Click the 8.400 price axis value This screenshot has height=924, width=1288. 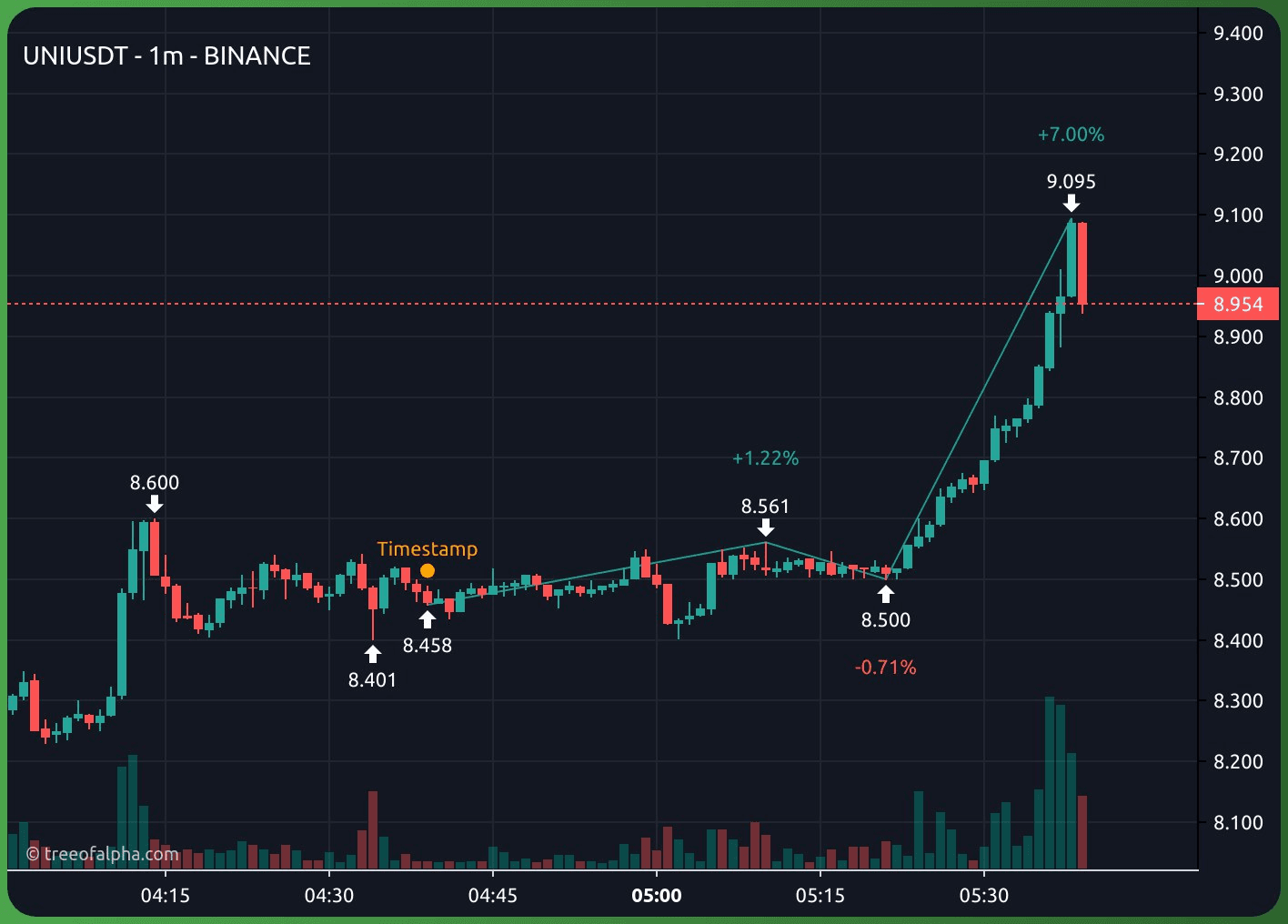click(1239, 640)
